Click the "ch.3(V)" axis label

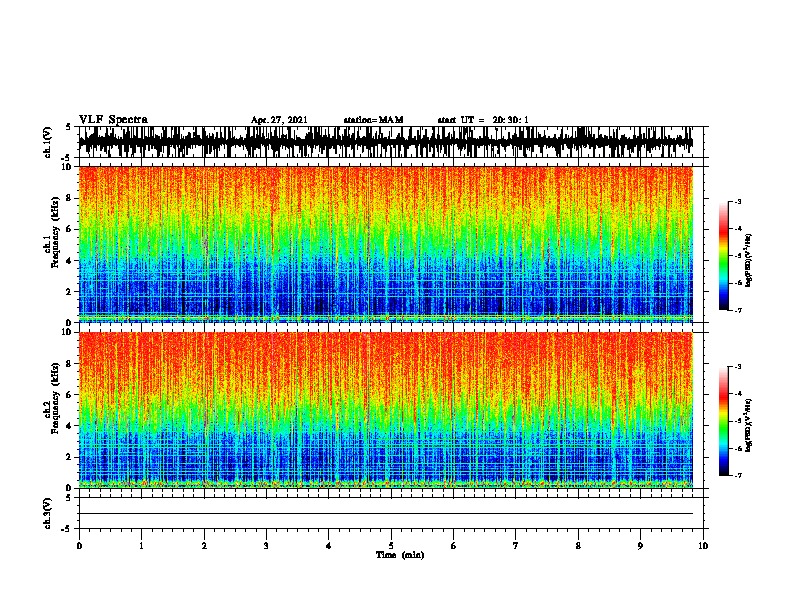48,514
